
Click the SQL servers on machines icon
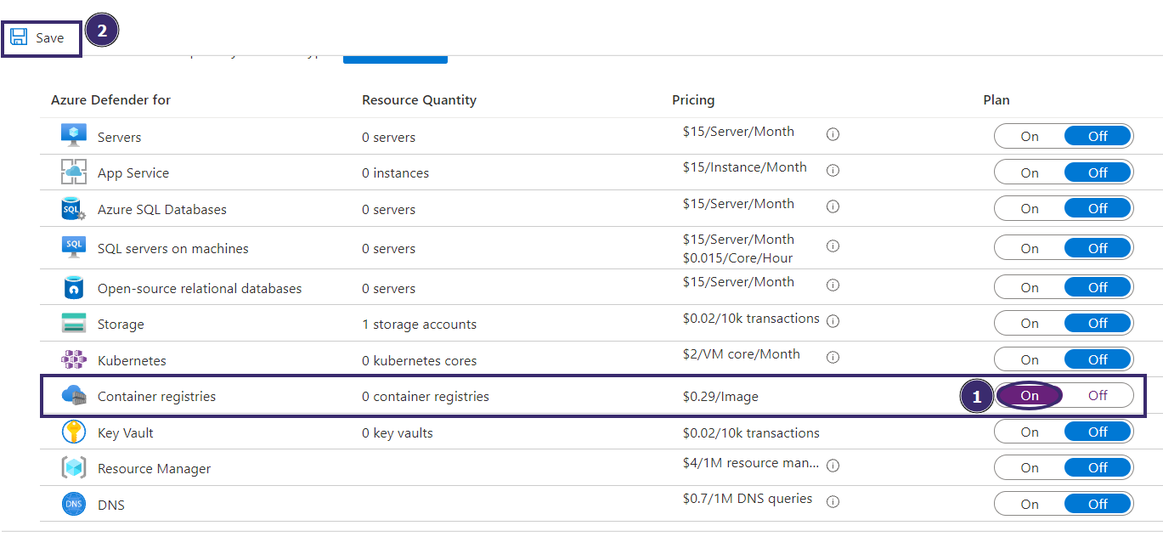tap(74, 248)
